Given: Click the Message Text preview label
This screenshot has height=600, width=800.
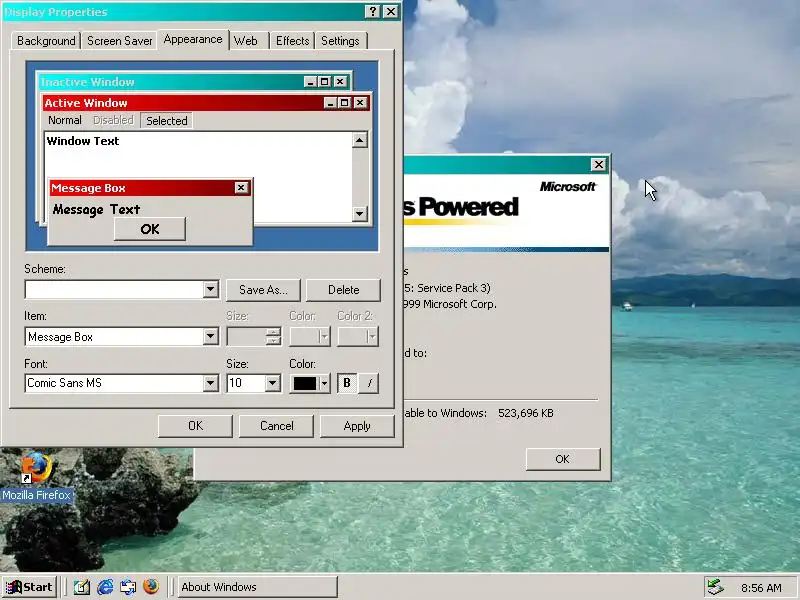Looking at the screenshot, I should coord(96,209).
